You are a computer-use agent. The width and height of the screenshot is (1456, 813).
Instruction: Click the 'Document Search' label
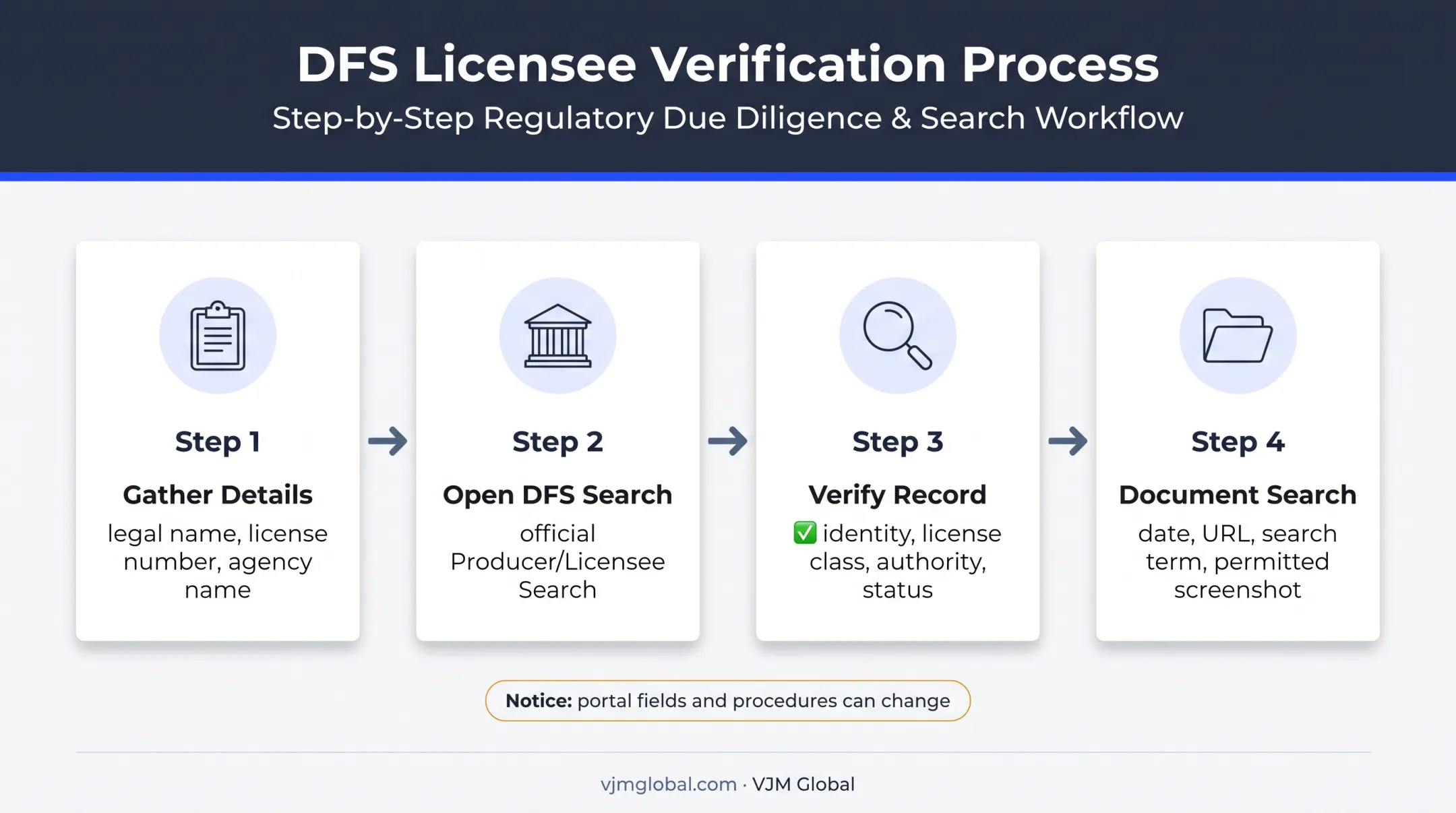[1238, 495]
